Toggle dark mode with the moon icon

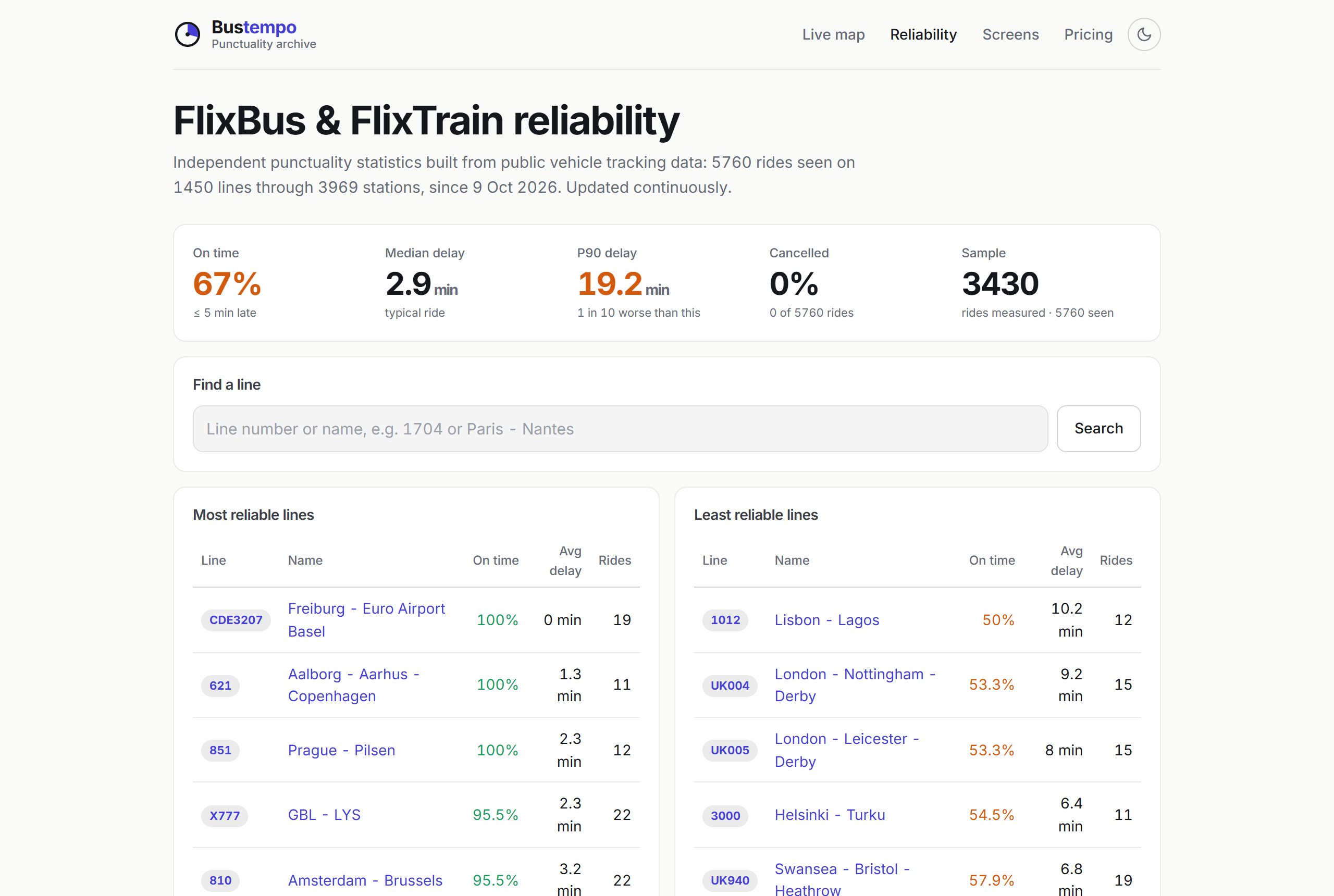(x=1144, y=34)
